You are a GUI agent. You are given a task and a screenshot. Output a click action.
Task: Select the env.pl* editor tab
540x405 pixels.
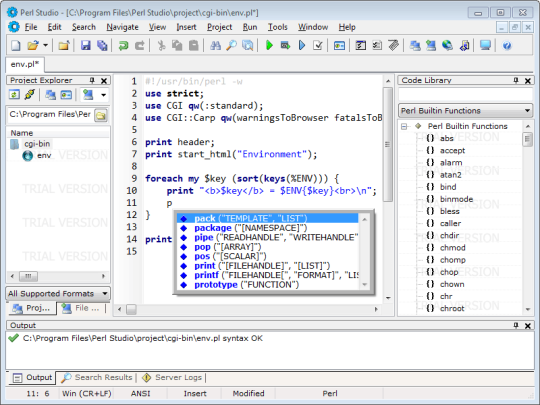tap(25, 64)
